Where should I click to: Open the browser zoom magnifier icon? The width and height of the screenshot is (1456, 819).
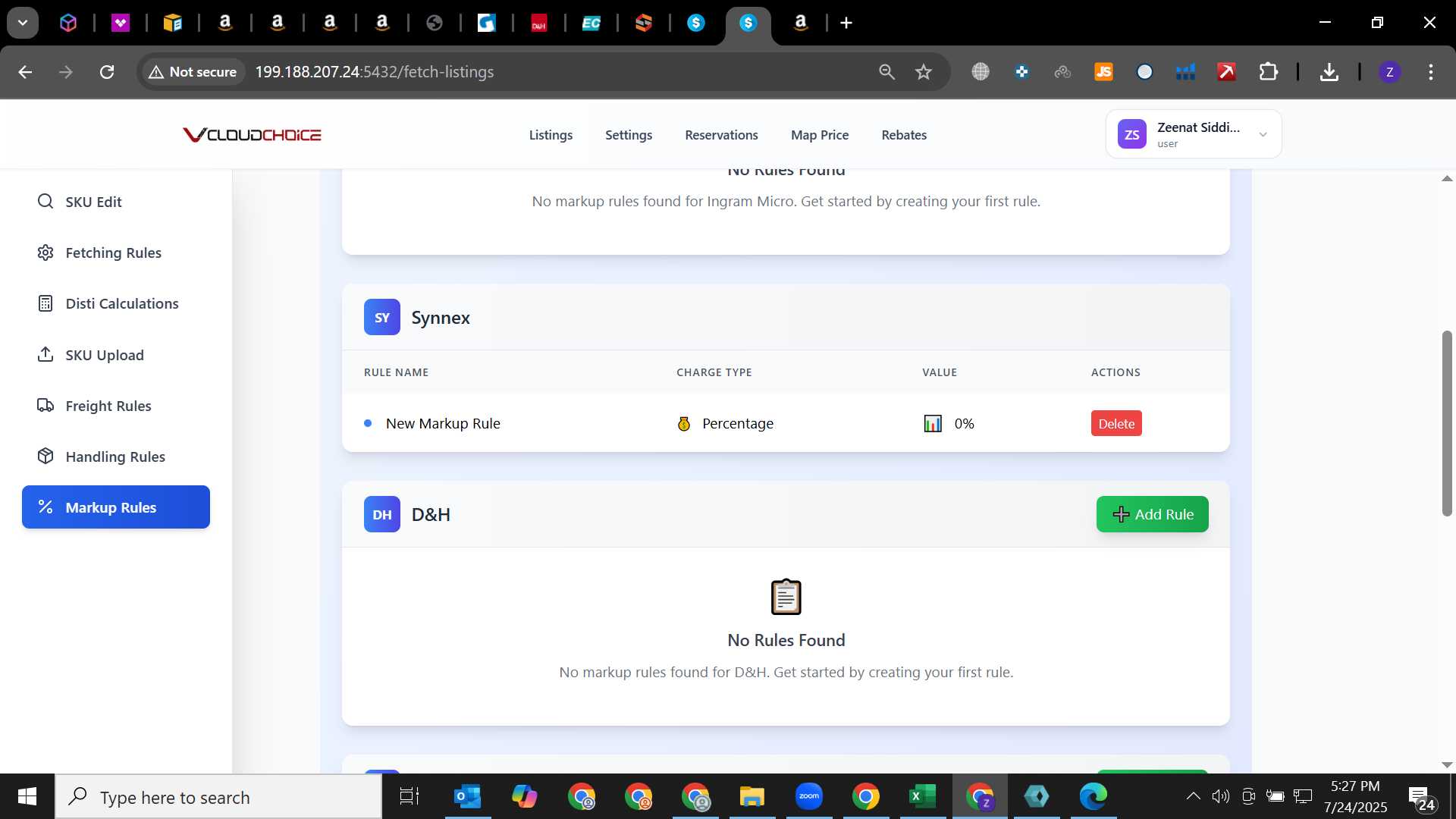886,72
